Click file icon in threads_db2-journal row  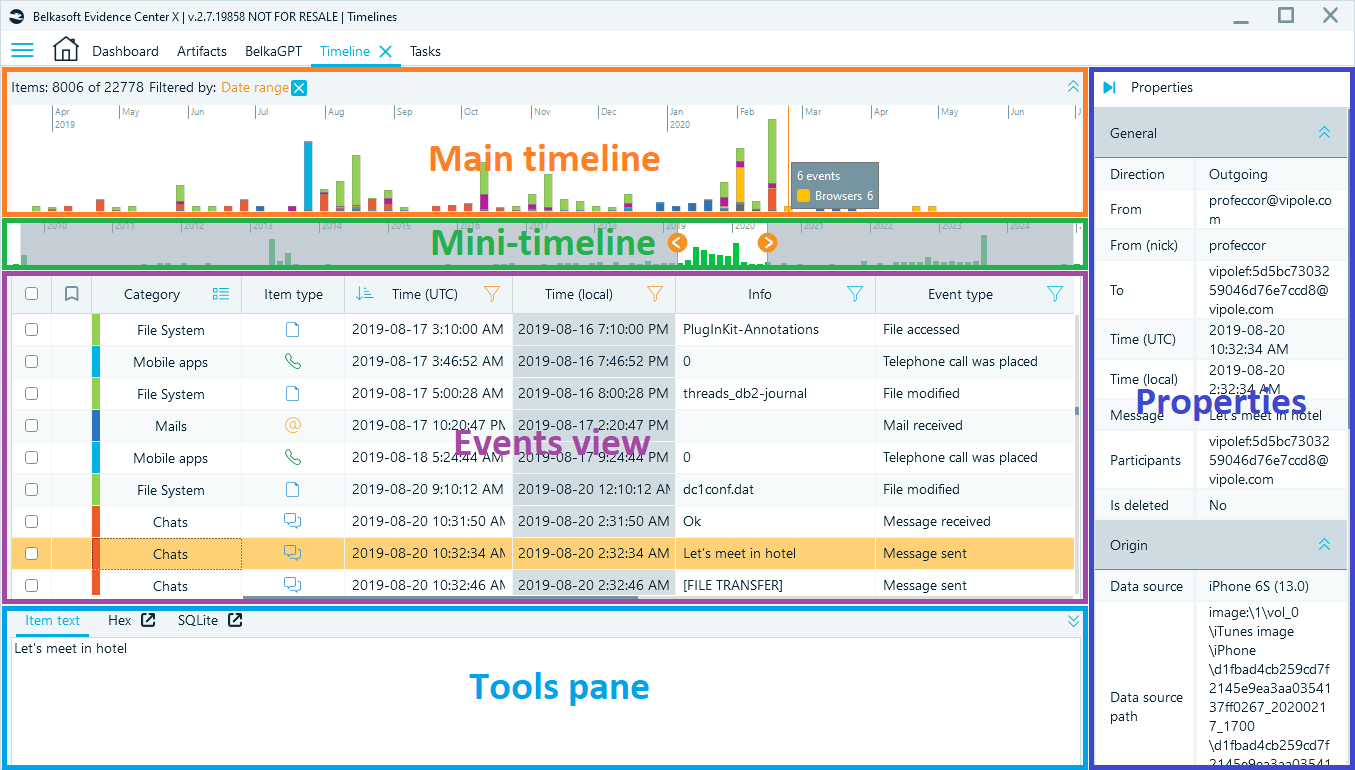pyautogui.click(x=293, y=394)
